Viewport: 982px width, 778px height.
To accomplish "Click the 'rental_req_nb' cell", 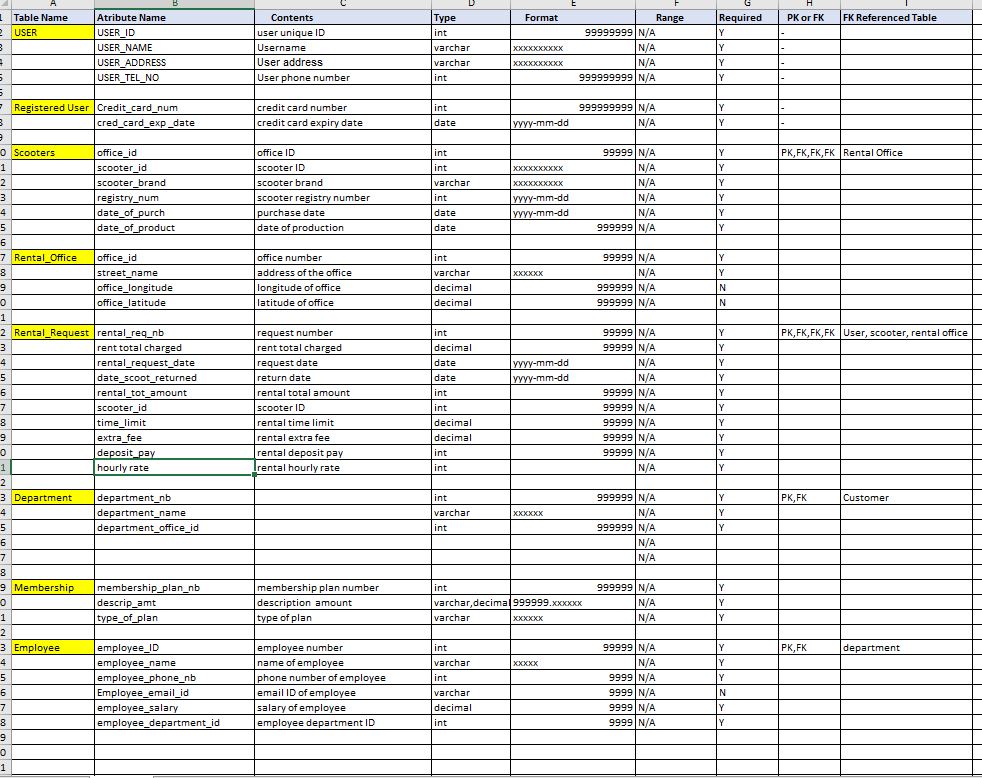I will (x=174, y=333).
